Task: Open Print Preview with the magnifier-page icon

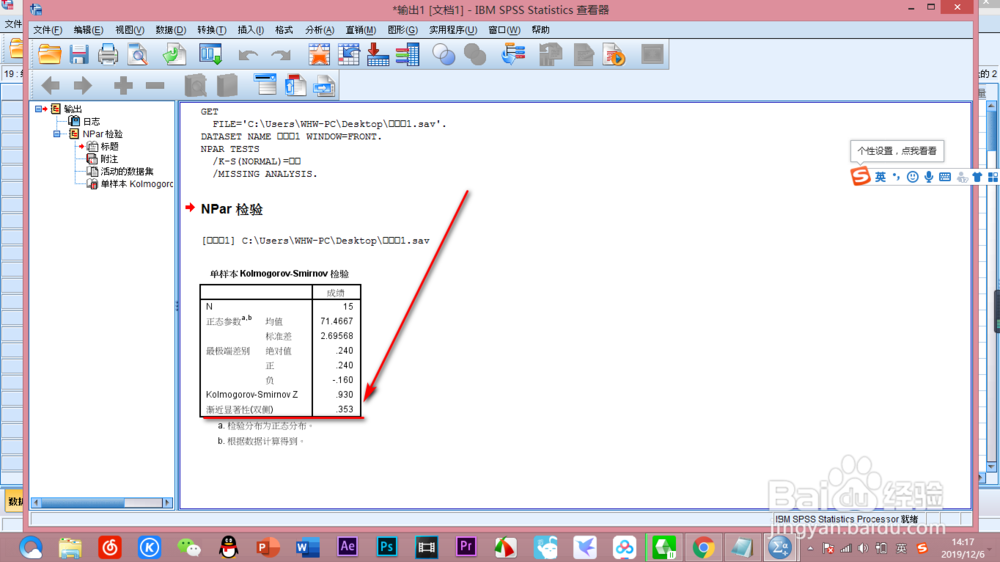Action: [137, 54]
